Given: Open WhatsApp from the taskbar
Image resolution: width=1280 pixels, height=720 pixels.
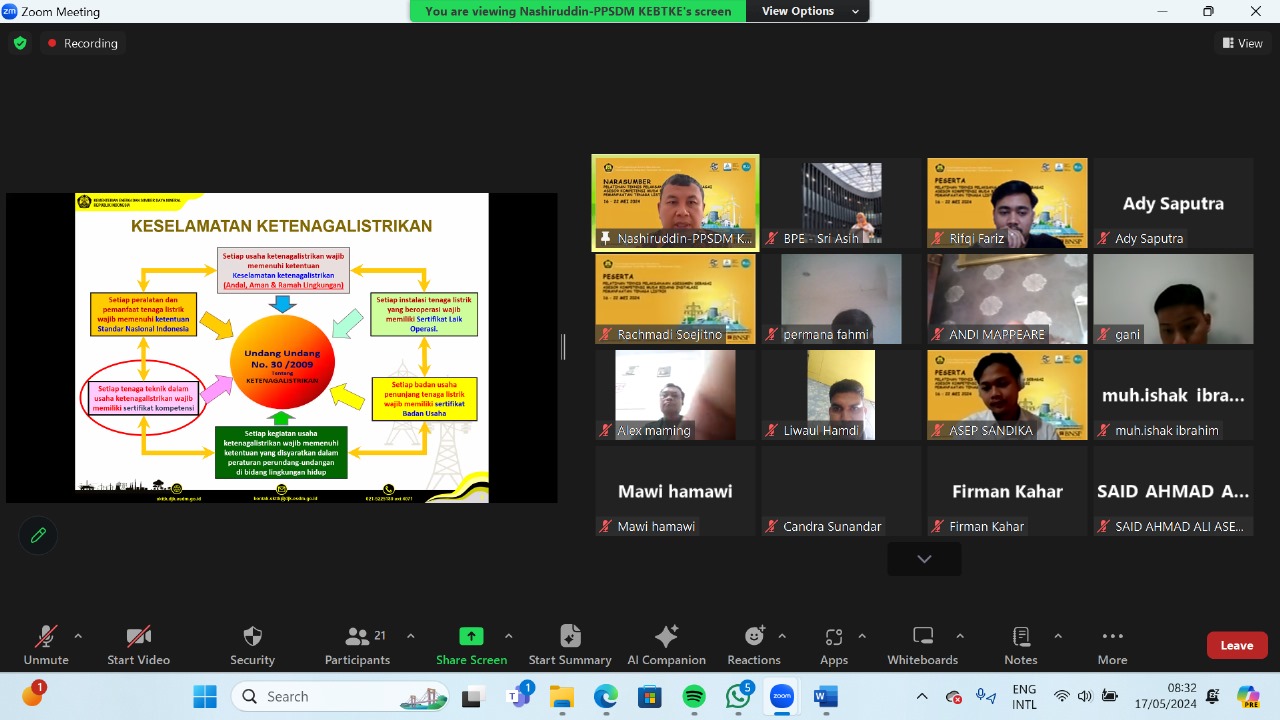Looking at the screenshot, I should point(738,696).
